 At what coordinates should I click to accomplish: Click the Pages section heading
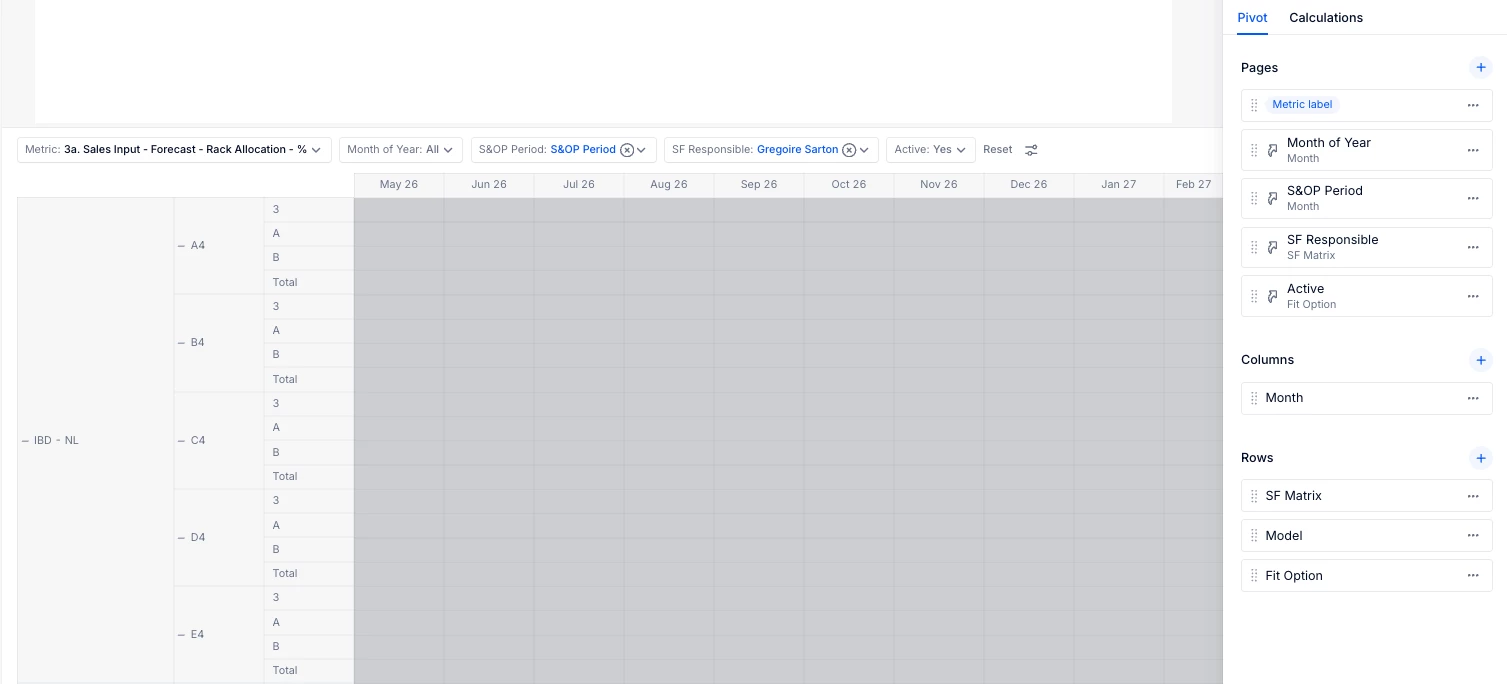coord(1259,68)
